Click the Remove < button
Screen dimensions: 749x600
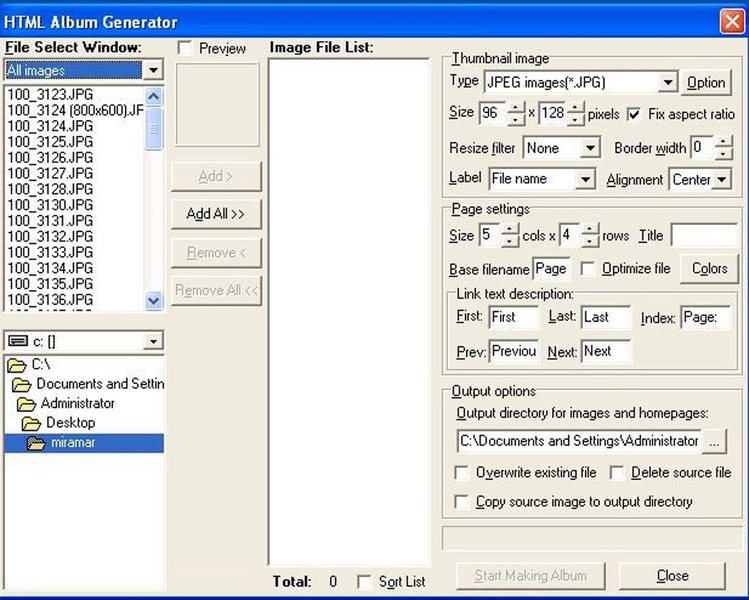coord(216,252)
